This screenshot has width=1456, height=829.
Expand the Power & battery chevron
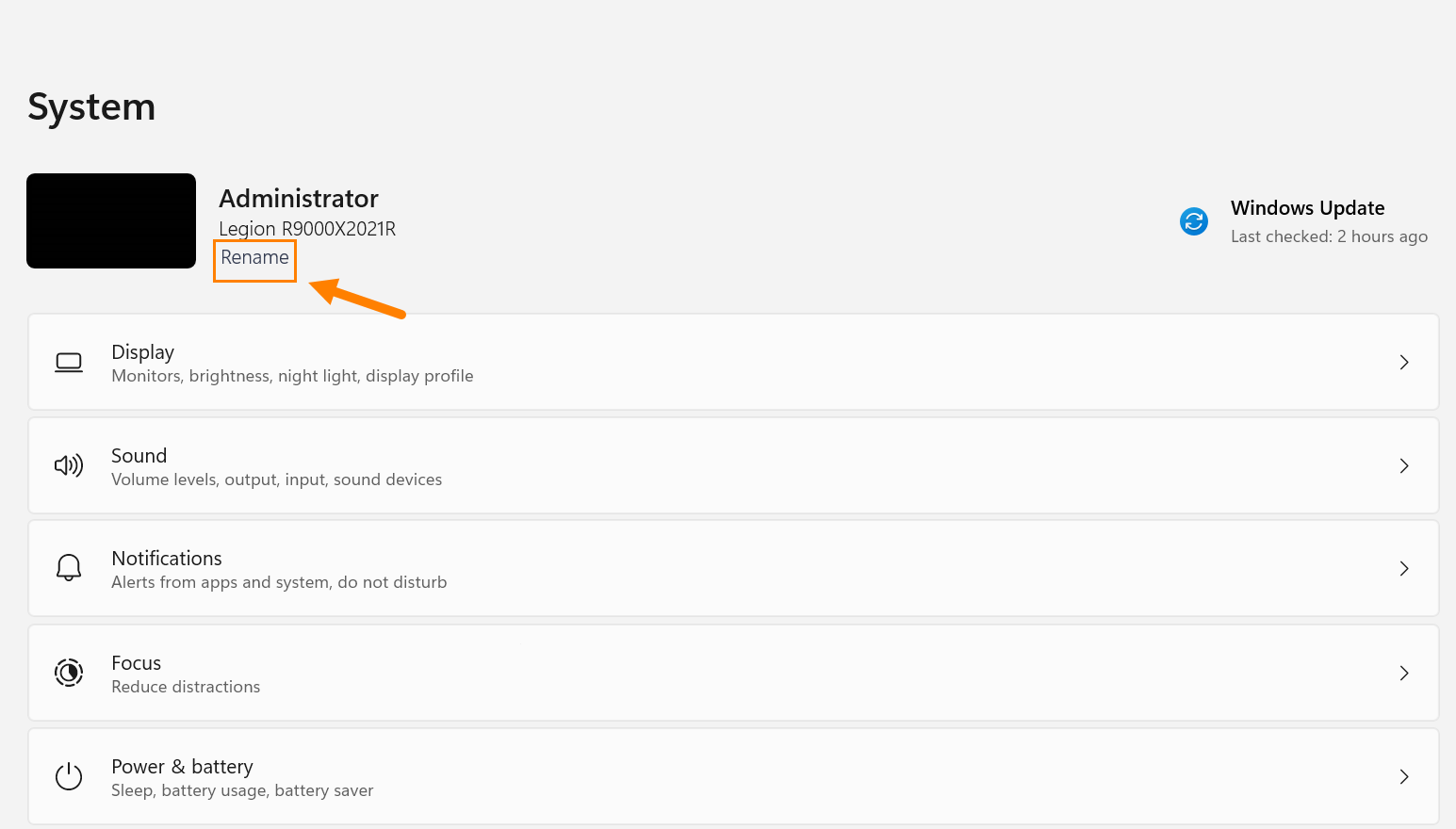1404,776
